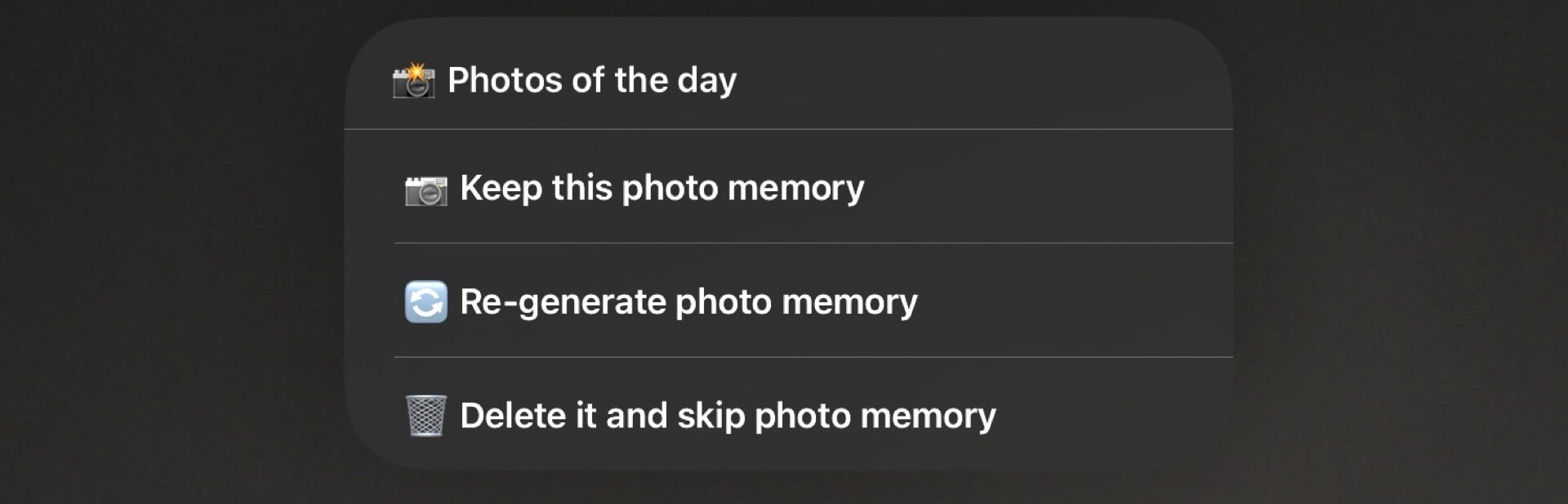Screen dimensions: 1568x504
Task: Select "Keep this photo memory"
Action: point(661,188)
